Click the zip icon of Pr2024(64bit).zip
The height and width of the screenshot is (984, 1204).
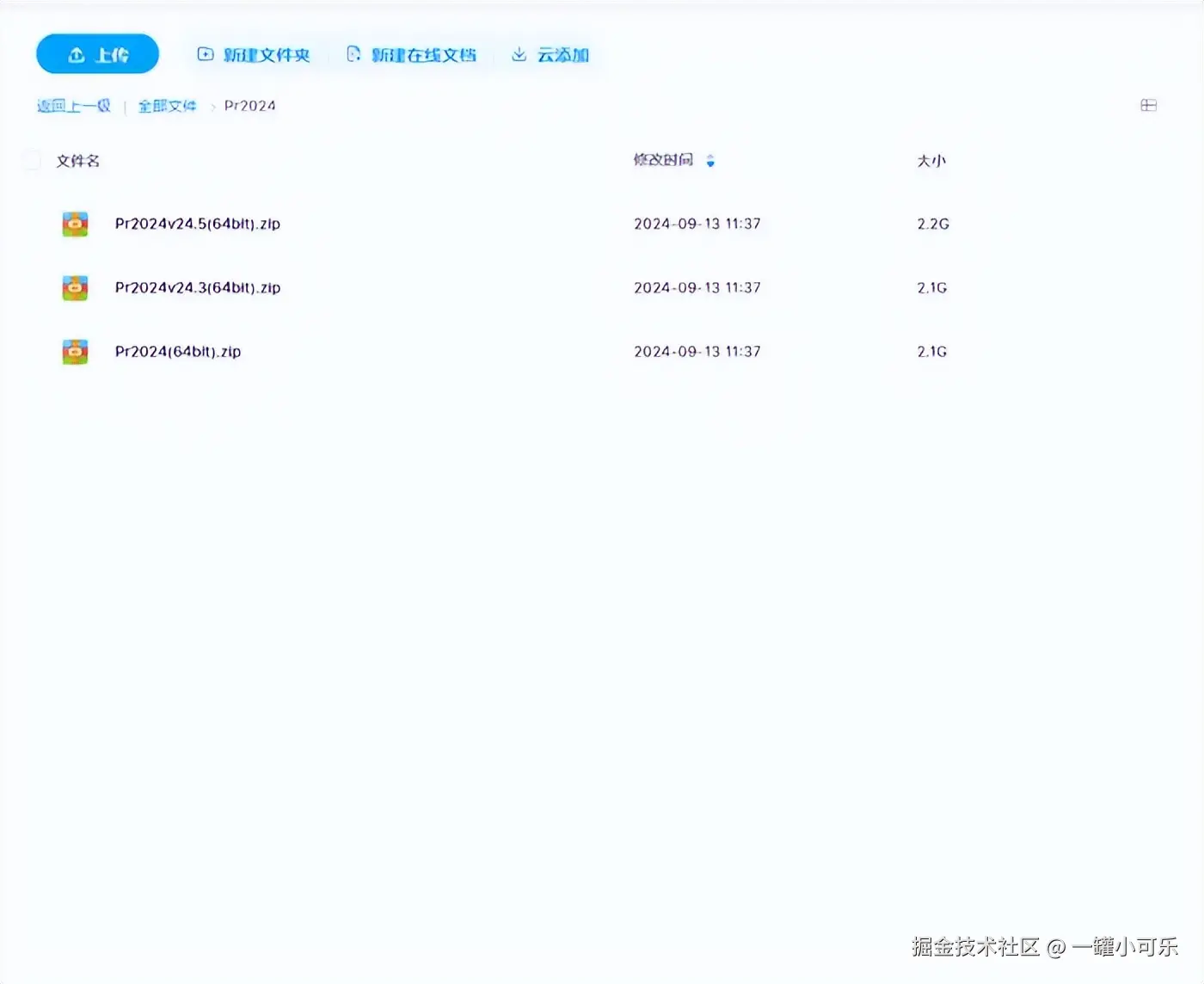pos(76,351)
